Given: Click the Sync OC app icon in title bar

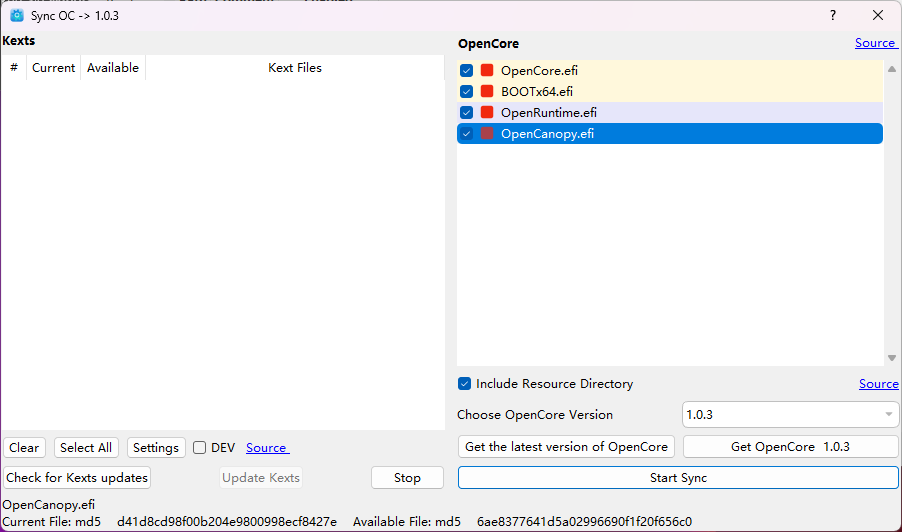Looking at the screenshot, I should (x=17, y=16).
